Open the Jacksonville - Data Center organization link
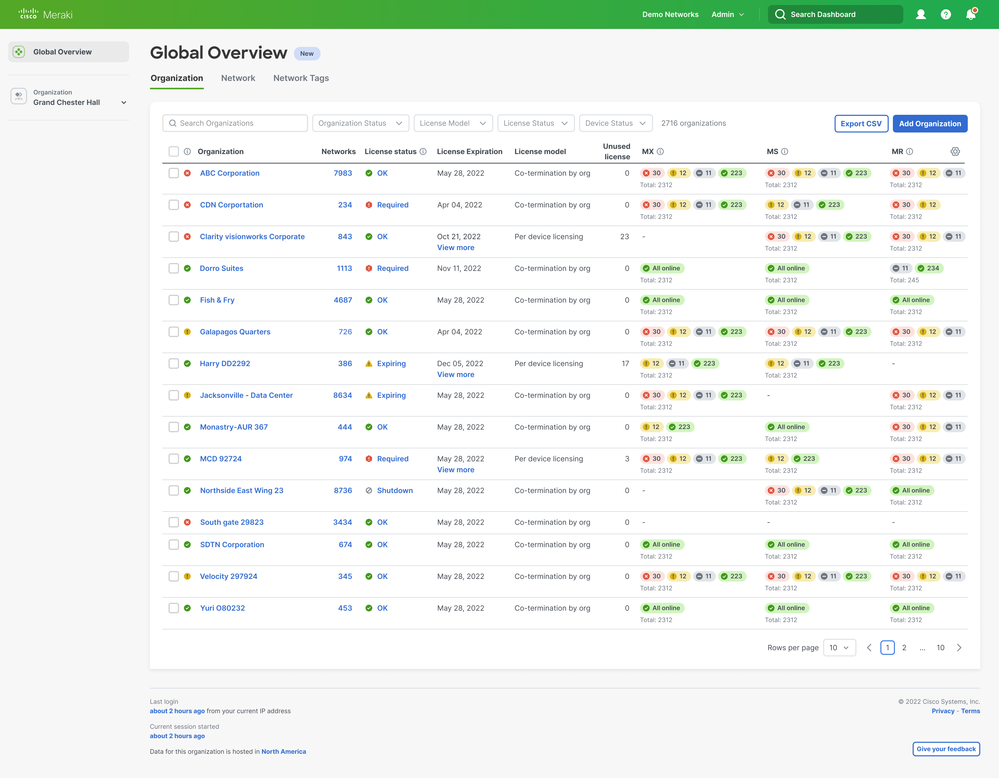 tap(246, 395)
